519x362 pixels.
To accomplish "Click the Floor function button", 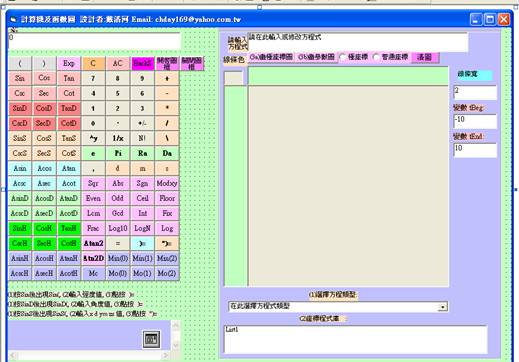I will 167,198.
